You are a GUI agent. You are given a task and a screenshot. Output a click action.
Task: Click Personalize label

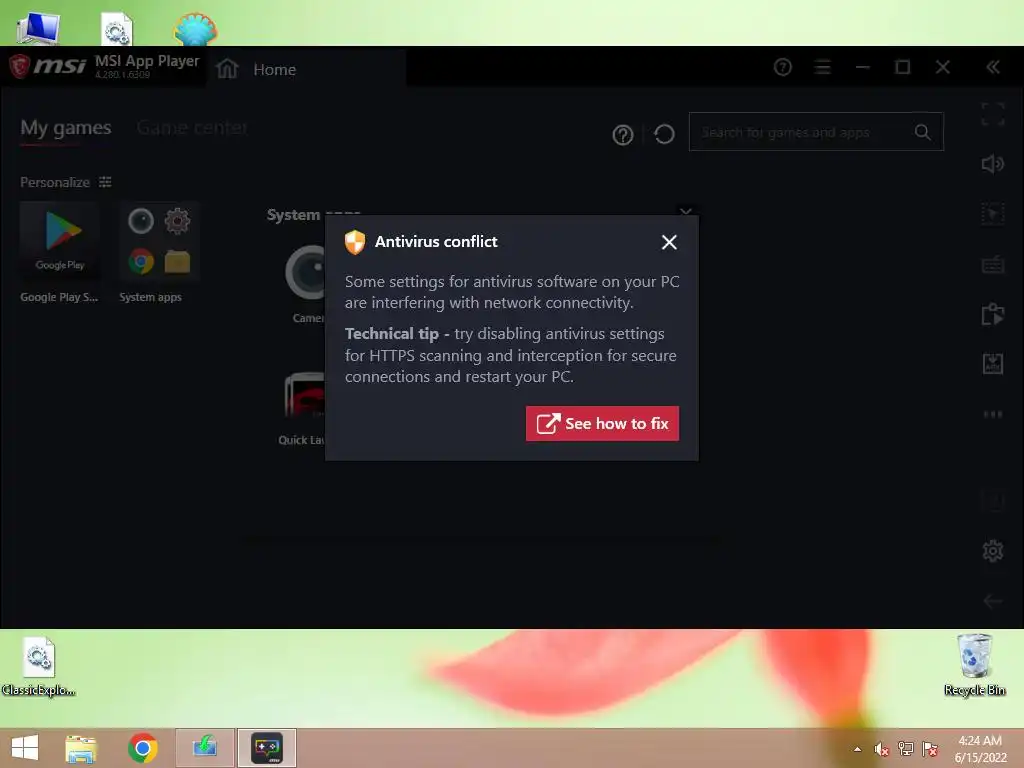55,182
